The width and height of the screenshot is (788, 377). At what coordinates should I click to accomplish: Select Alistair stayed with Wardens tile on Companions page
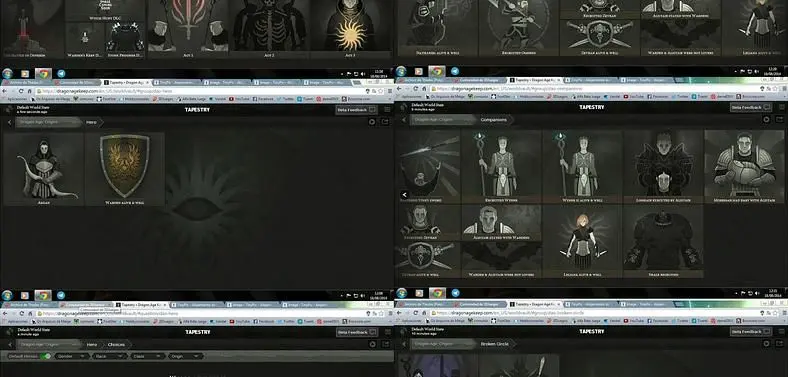point(502,223)
